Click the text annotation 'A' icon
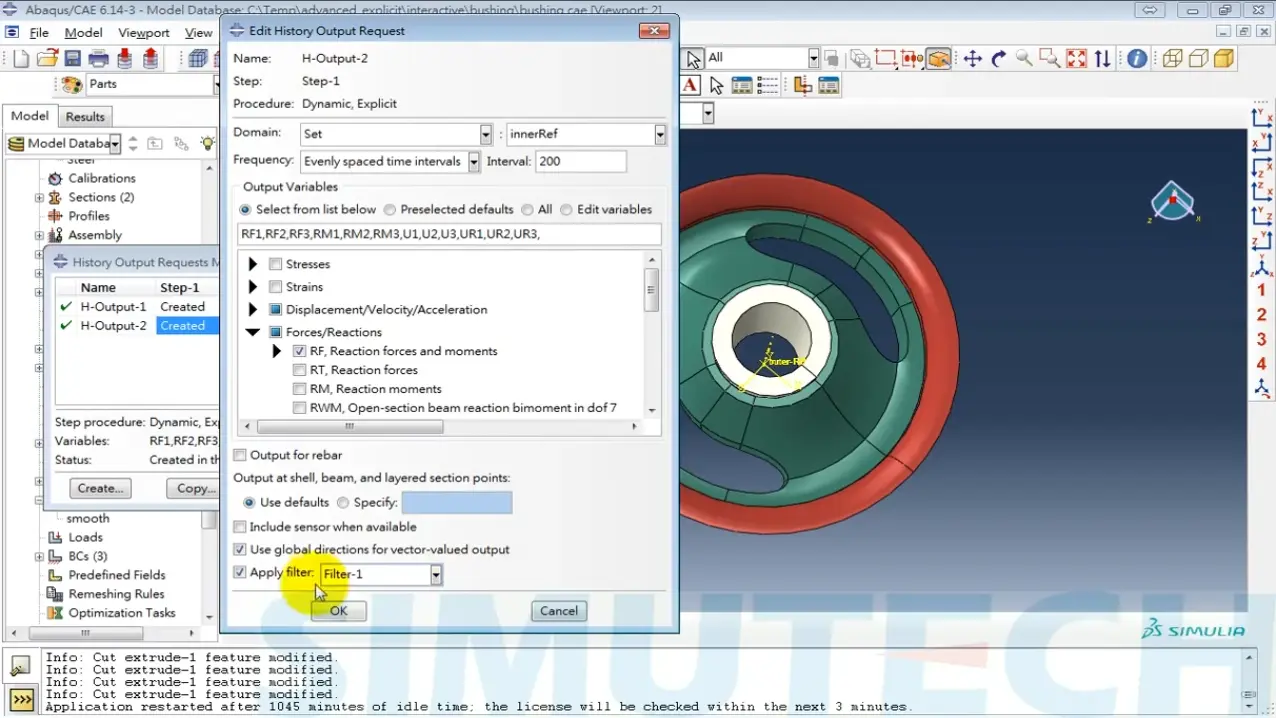 [x=690, y=86]
